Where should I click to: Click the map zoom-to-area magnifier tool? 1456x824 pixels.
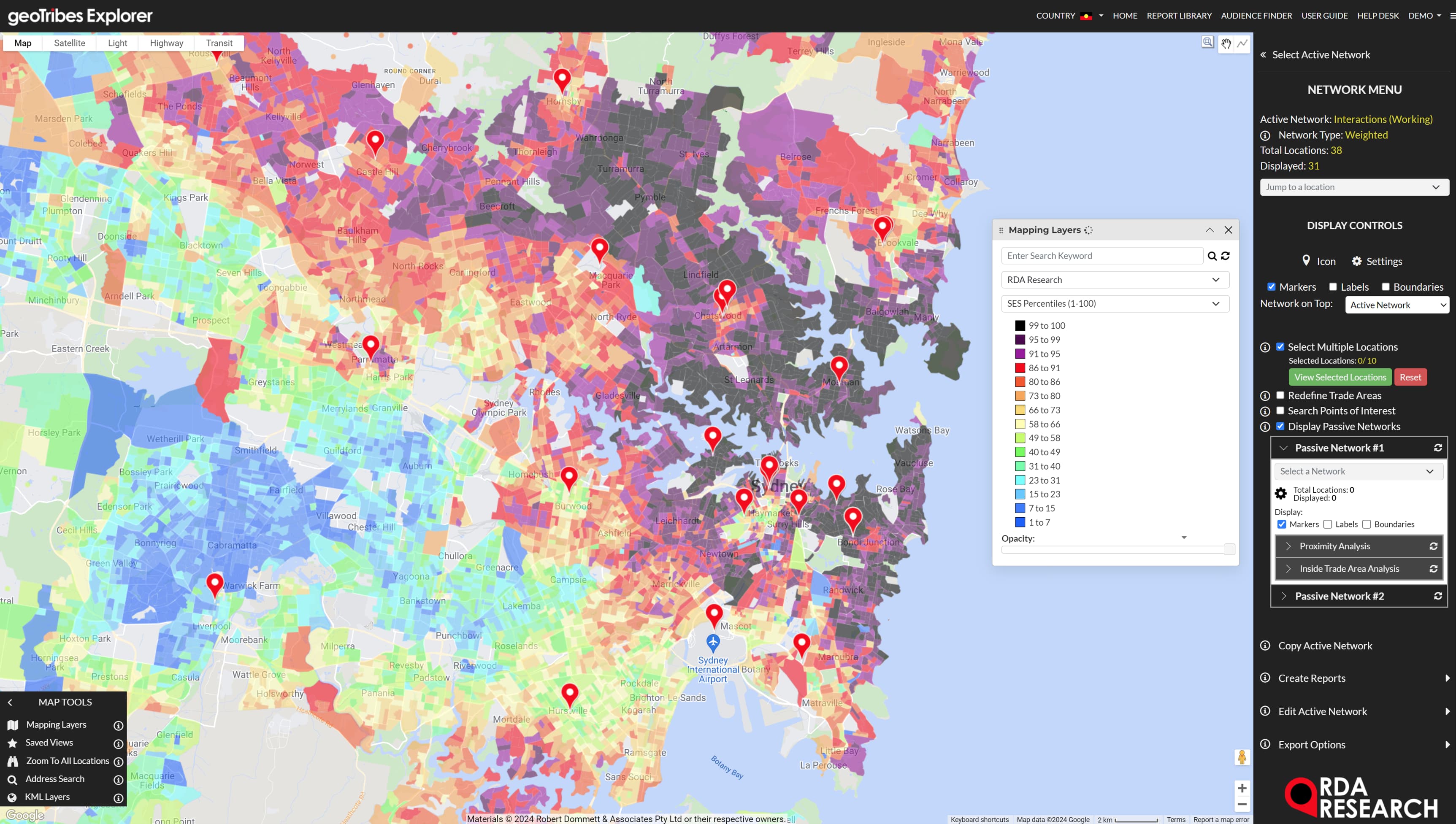1207,43
